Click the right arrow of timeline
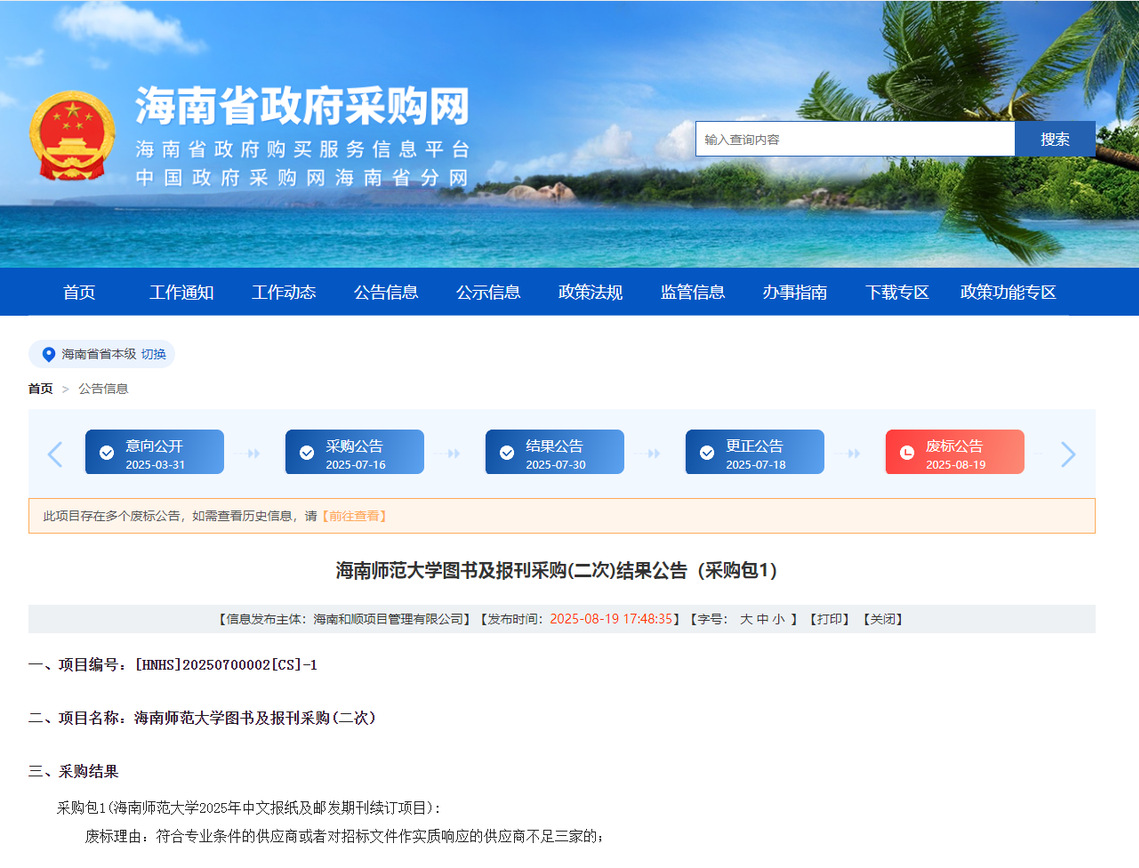This screenshot has width=1139, height=868. click(x=1068, y=454)
